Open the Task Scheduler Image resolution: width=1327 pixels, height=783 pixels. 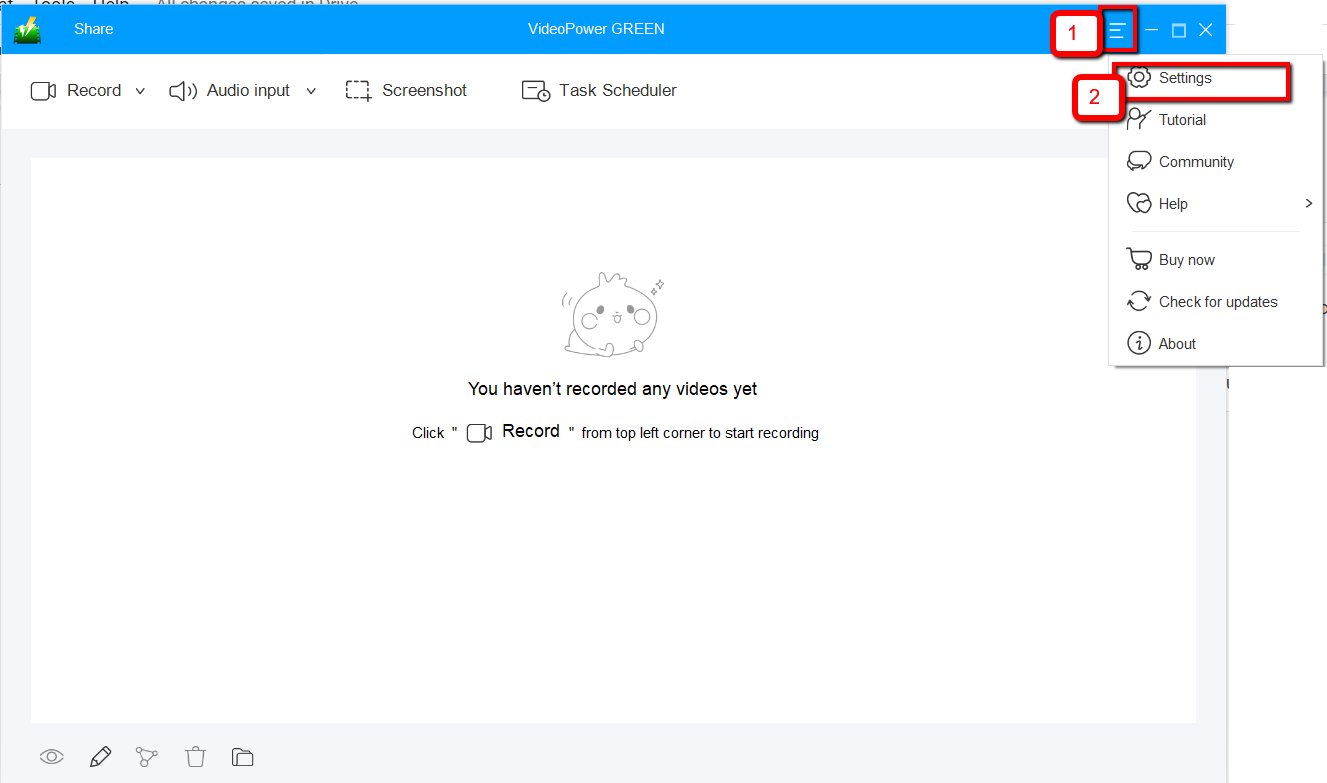click(534, 90)
